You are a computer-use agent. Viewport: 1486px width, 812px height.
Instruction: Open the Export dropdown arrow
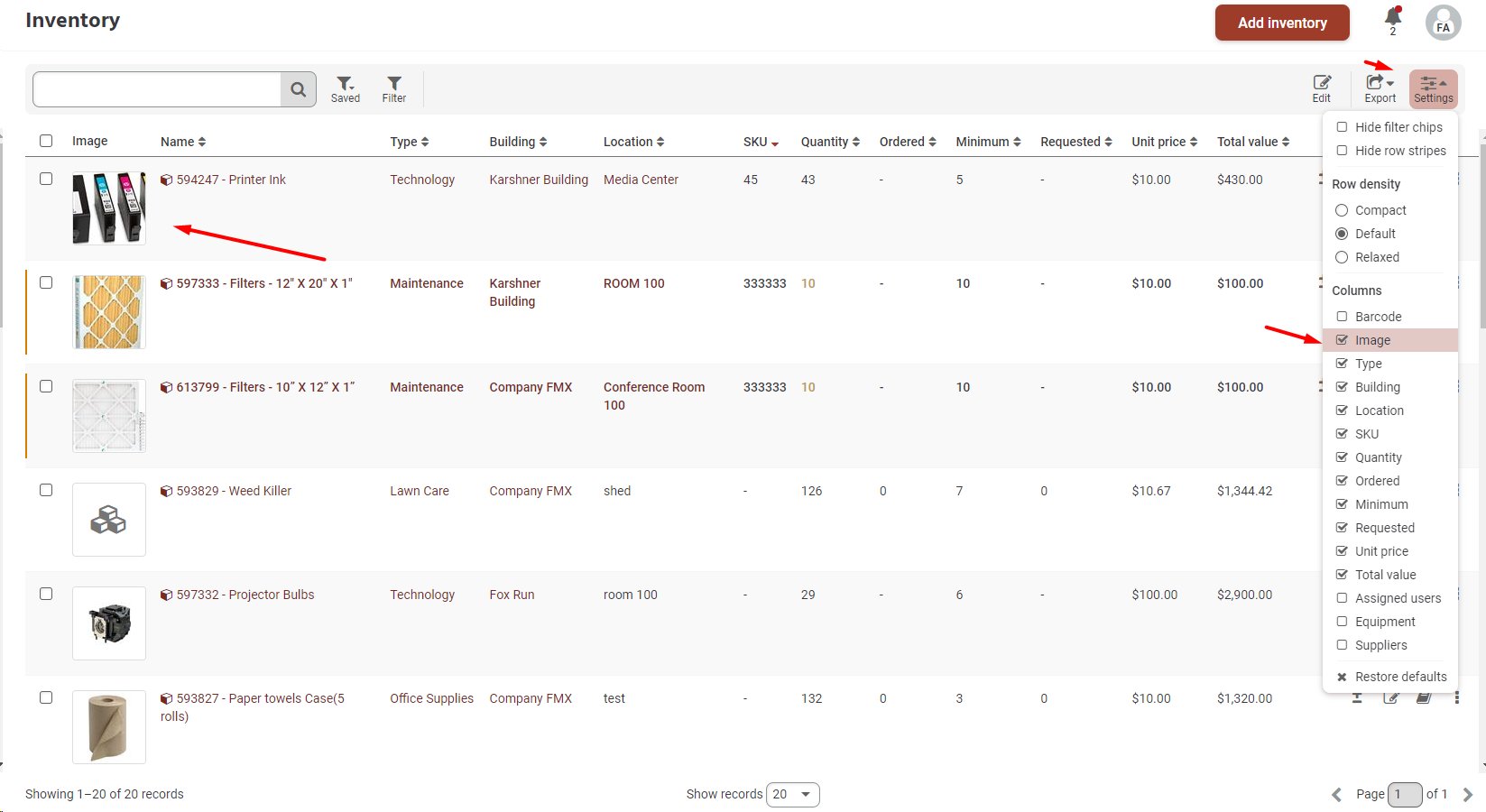click(x=1390, y=84)
